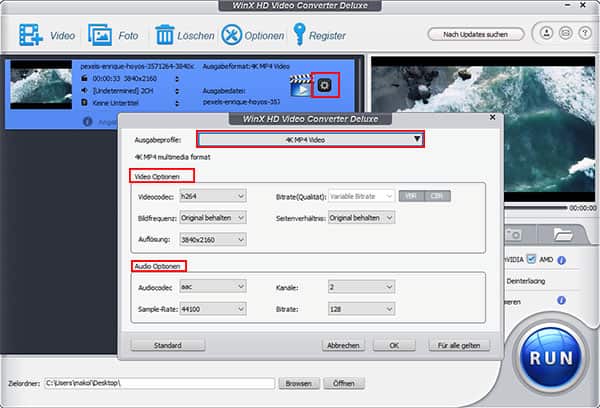600x408 pixels.
Task: Click Für alle gelten button
Action: pos(459,345)
